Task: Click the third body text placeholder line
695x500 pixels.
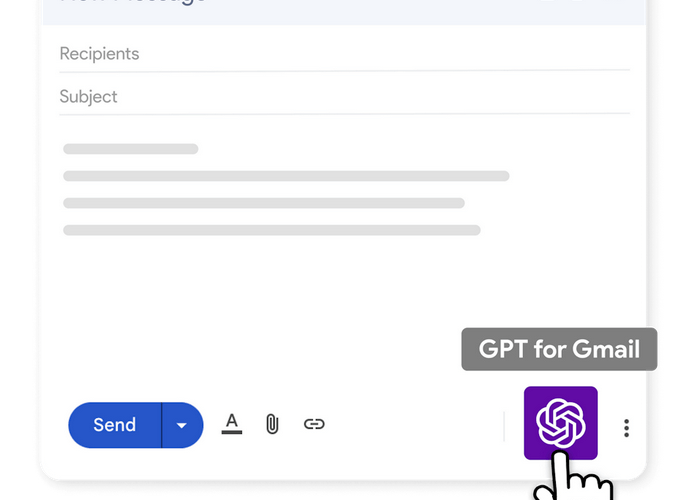Action: point(264,203)
